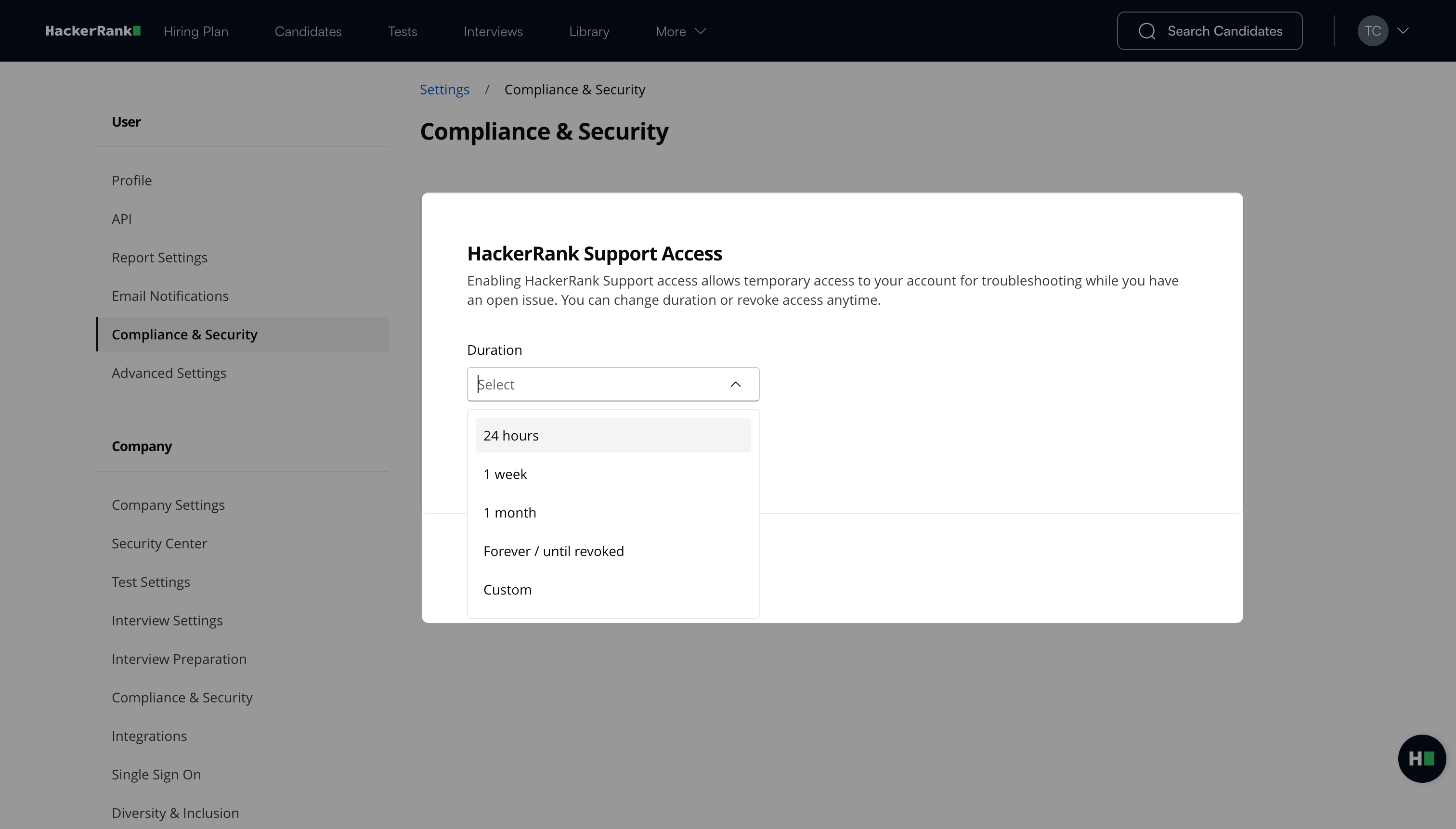This screenshot has height=829, width=1456.
Task: Choose the Custom duration option
Action: 613,590
